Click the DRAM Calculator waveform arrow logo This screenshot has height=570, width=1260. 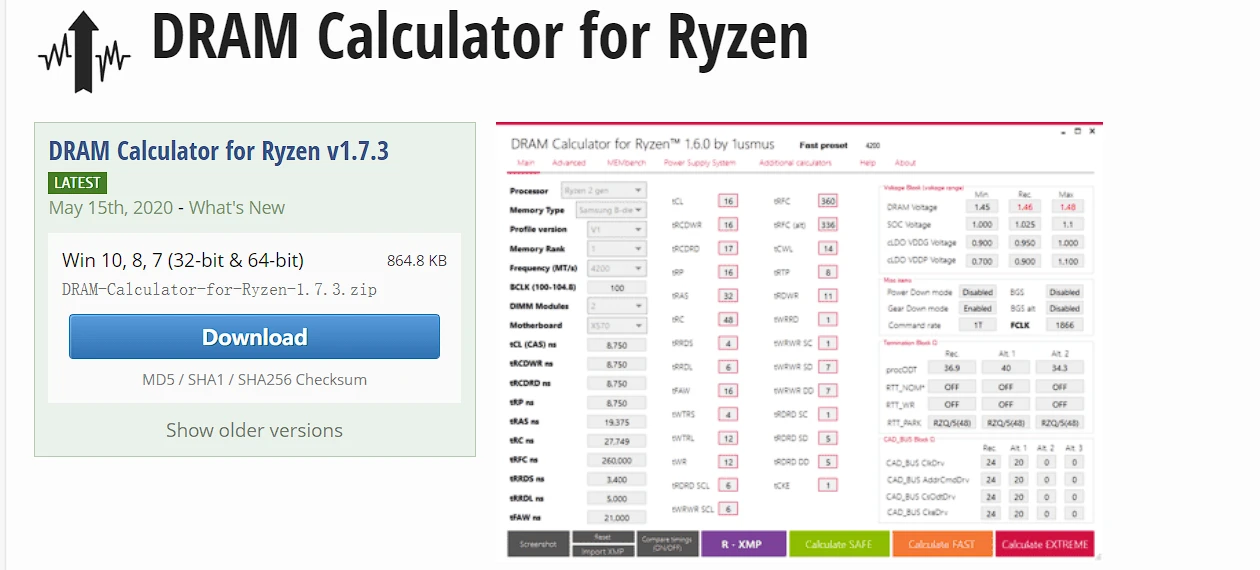point(84,53)
